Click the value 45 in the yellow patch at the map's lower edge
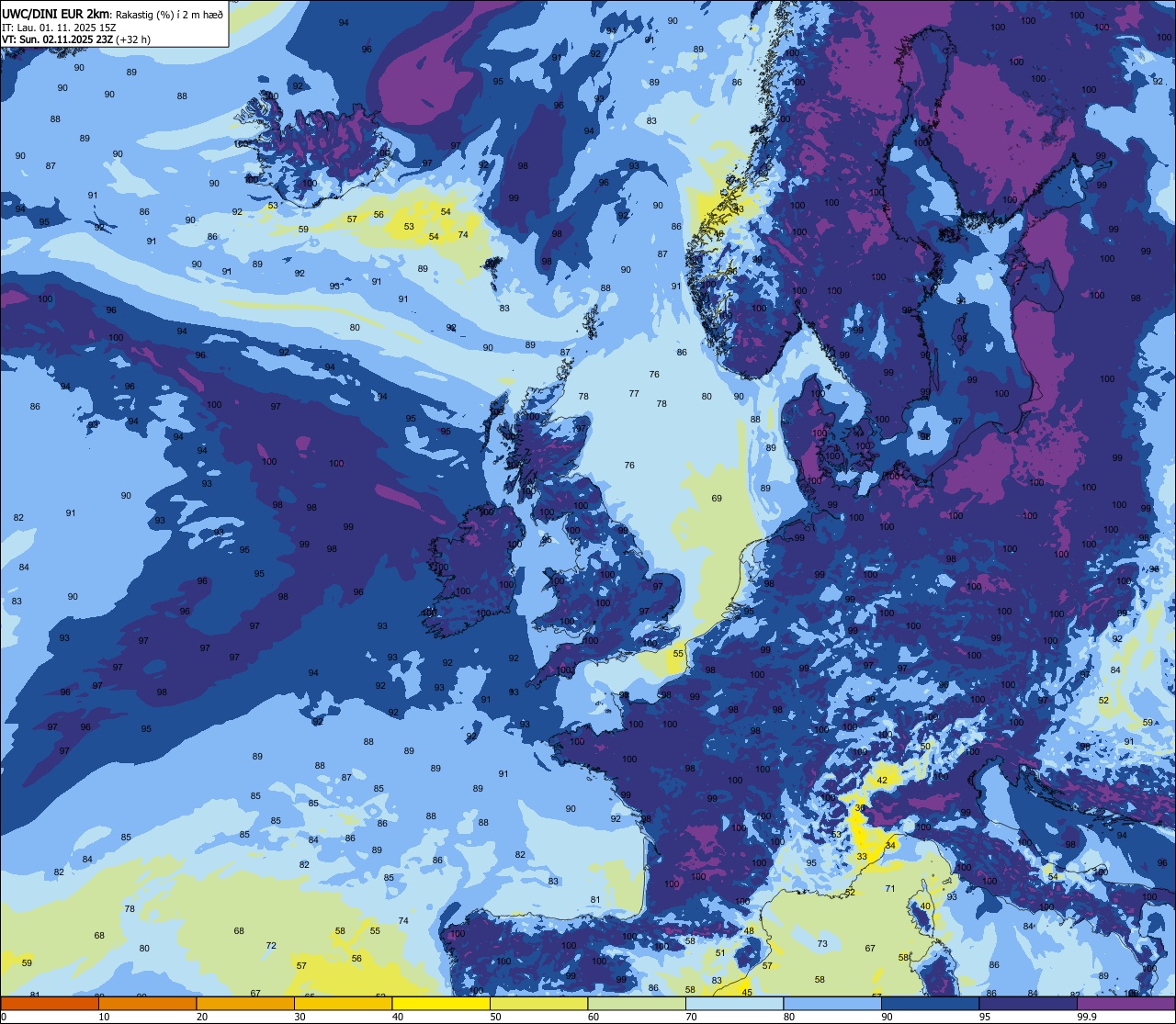This screenshot has height=1024, width=1176. (x=747, y=992)
